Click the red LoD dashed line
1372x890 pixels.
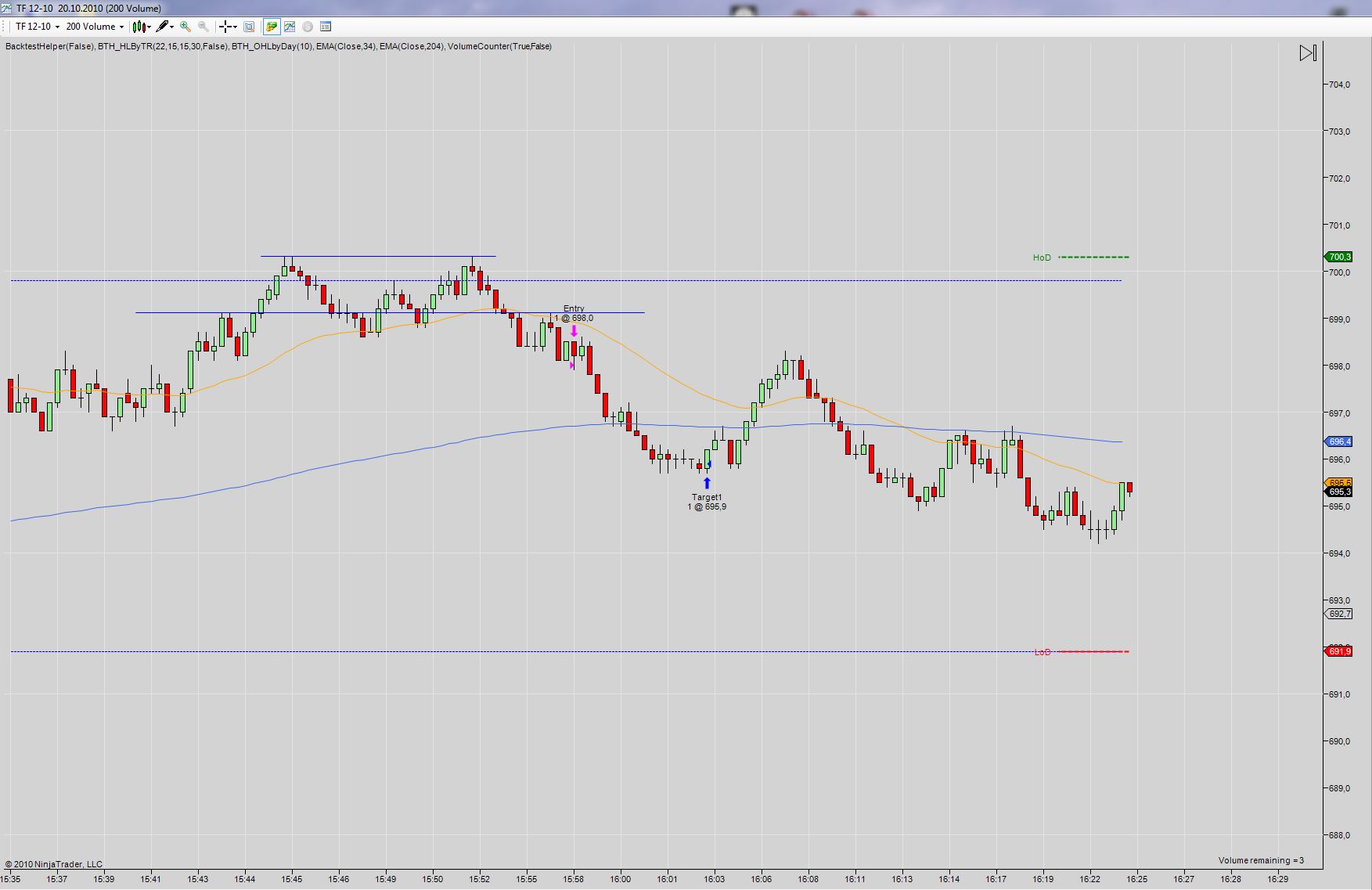tap(1093, 651)
